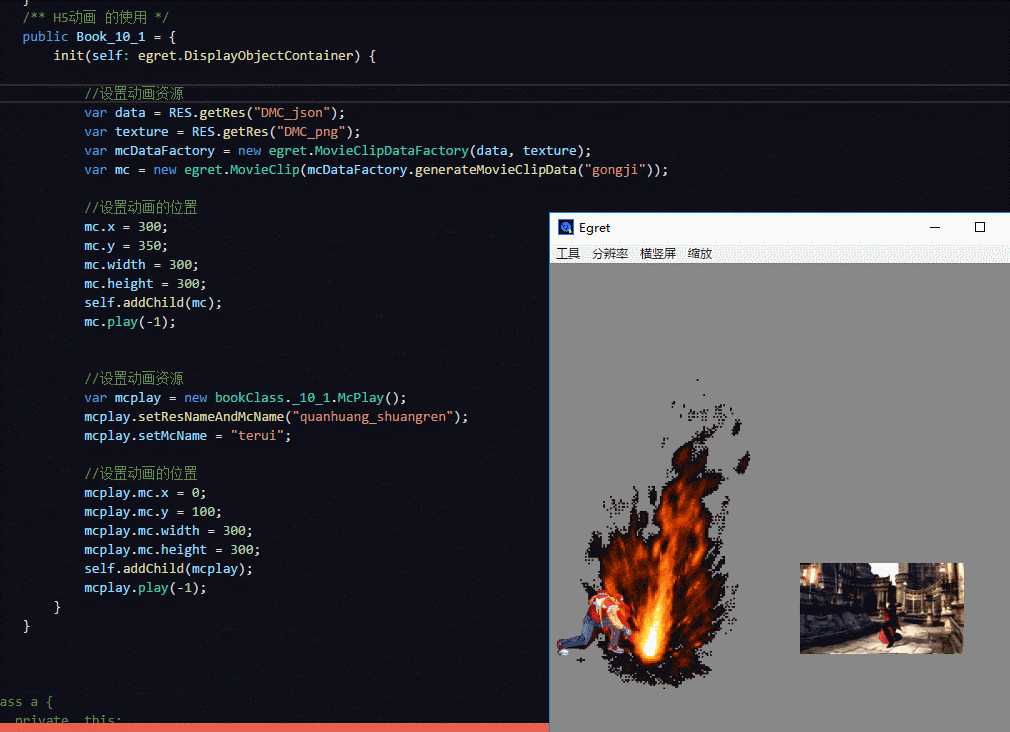Click the line mcplay.mc.x = 0;
1010x732 pixels.
pyautogui.click(x=145, y=493)
